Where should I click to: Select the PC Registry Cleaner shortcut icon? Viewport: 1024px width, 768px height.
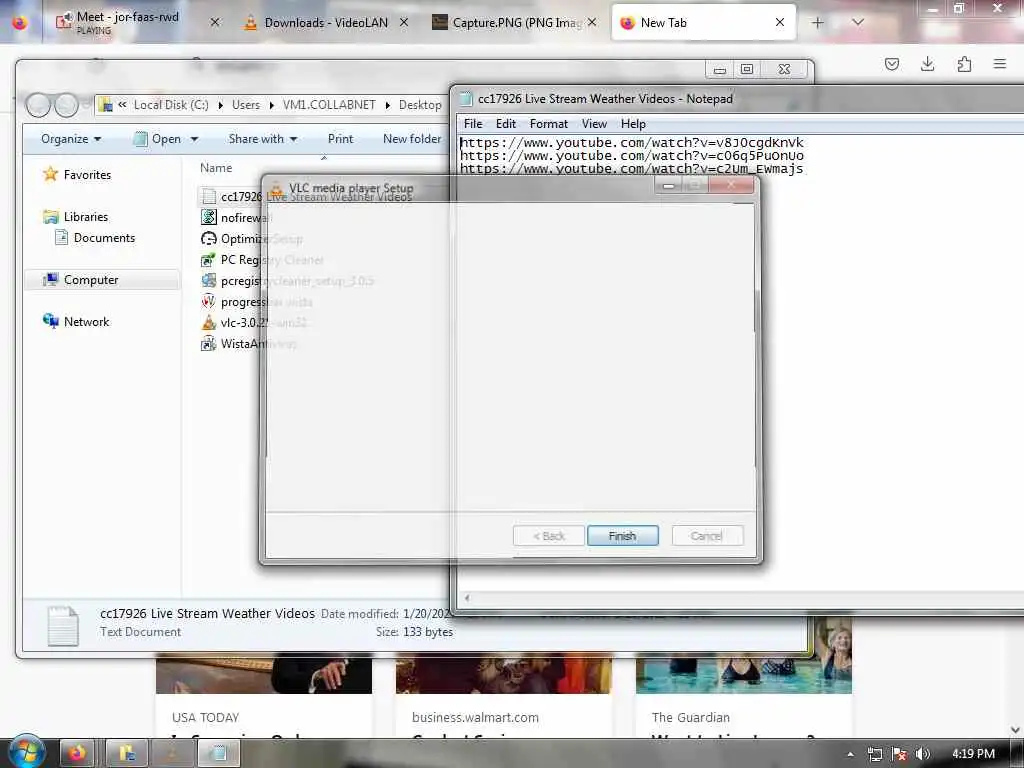[208, 260]
